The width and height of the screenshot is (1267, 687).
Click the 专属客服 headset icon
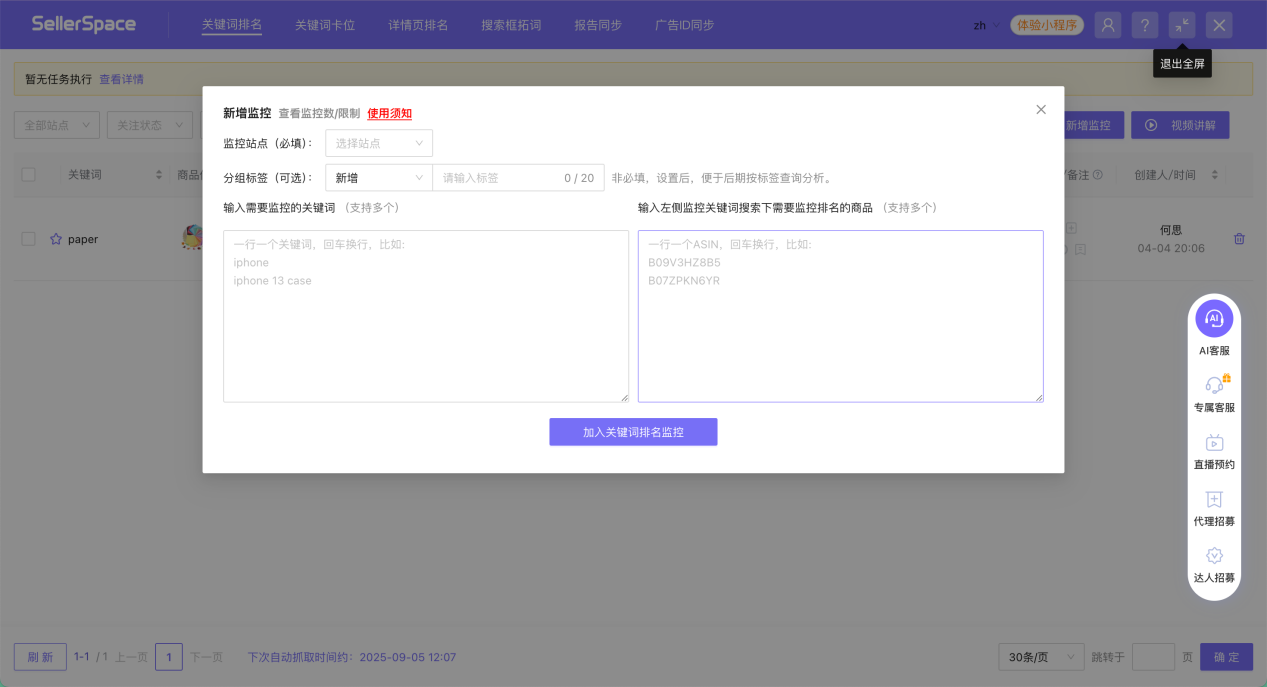pyautogui.click(x=1214, y=385)
